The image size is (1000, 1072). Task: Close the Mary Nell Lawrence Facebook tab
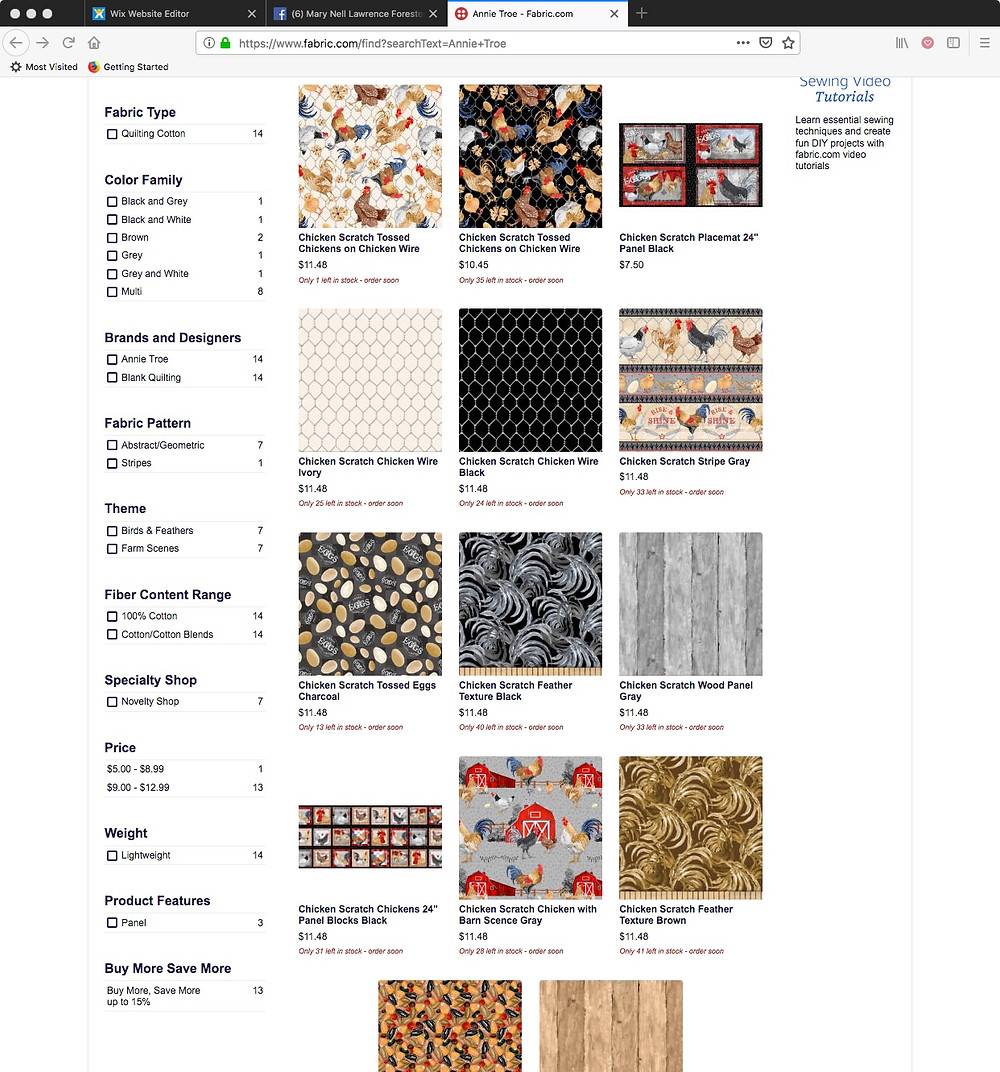[433, 14]
